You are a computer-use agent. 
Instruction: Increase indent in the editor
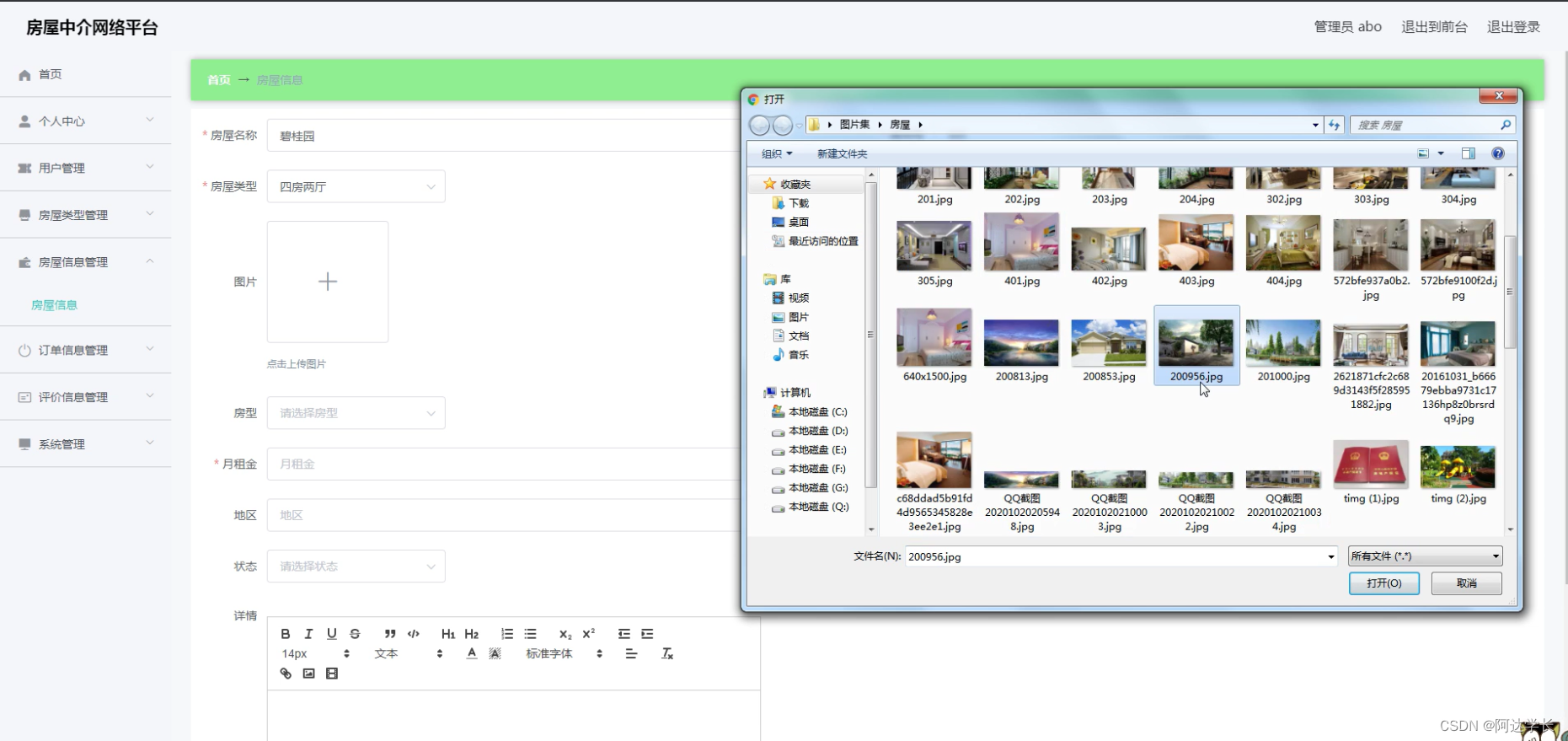coord(647,634)
